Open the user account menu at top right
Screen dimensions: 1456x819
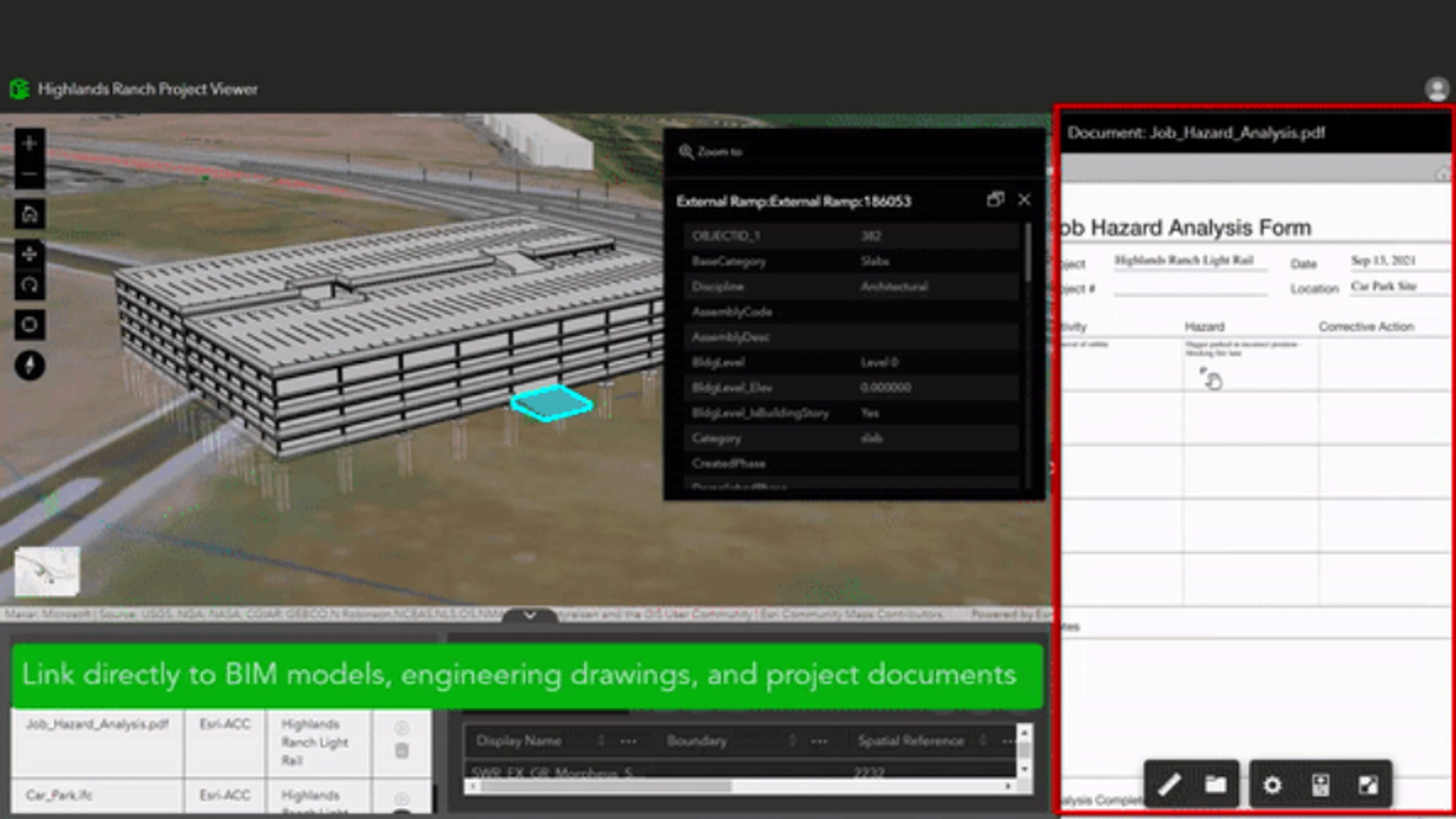[x=1436, y=89]
